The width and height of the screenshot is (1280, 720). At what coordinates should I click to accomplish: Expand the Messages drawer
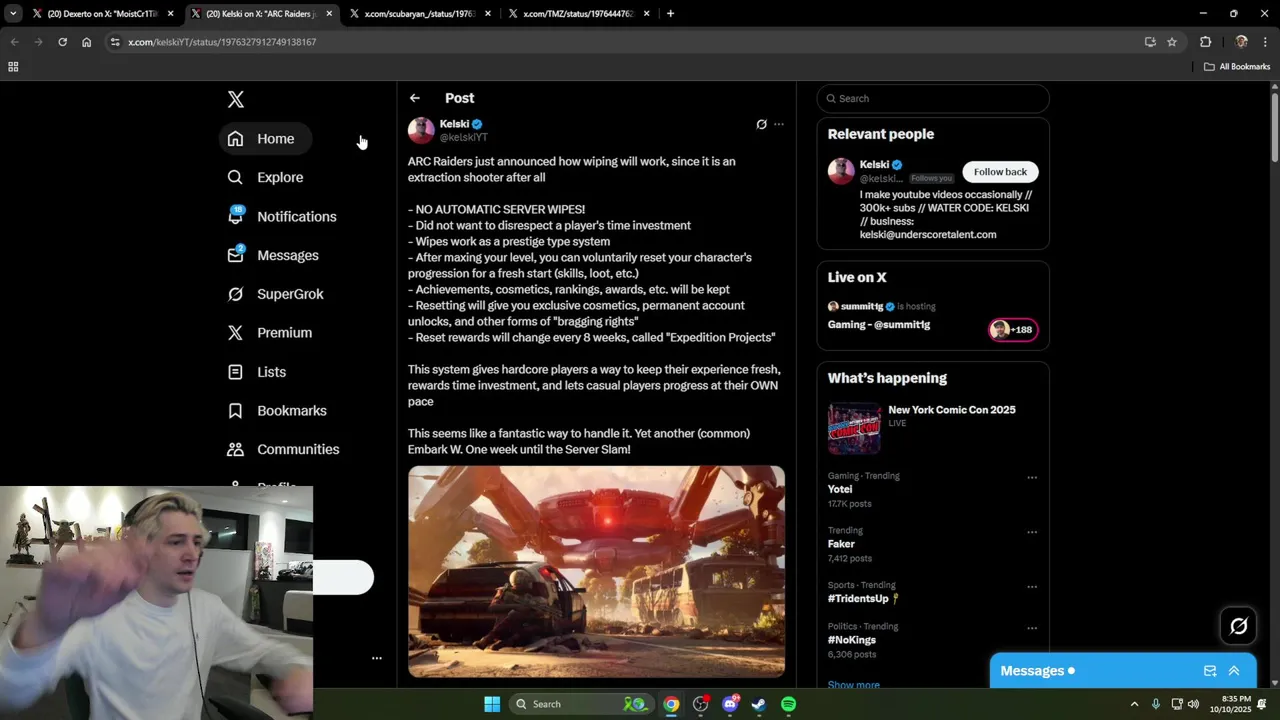coord(1234,671)
